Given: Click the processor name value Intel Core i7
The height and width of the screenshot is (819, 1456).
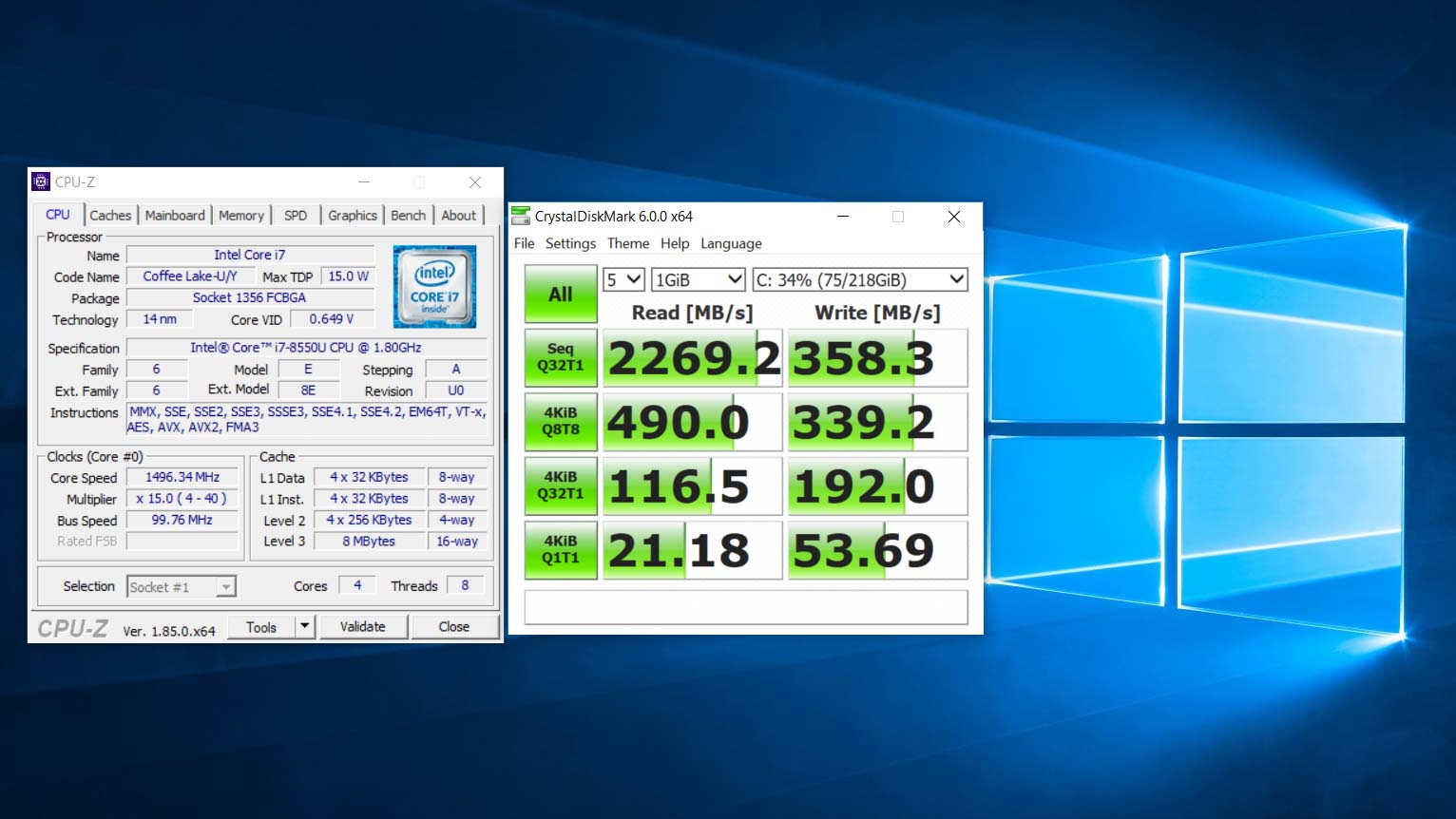Looking at the screenshot, I should tap(250, 255).
